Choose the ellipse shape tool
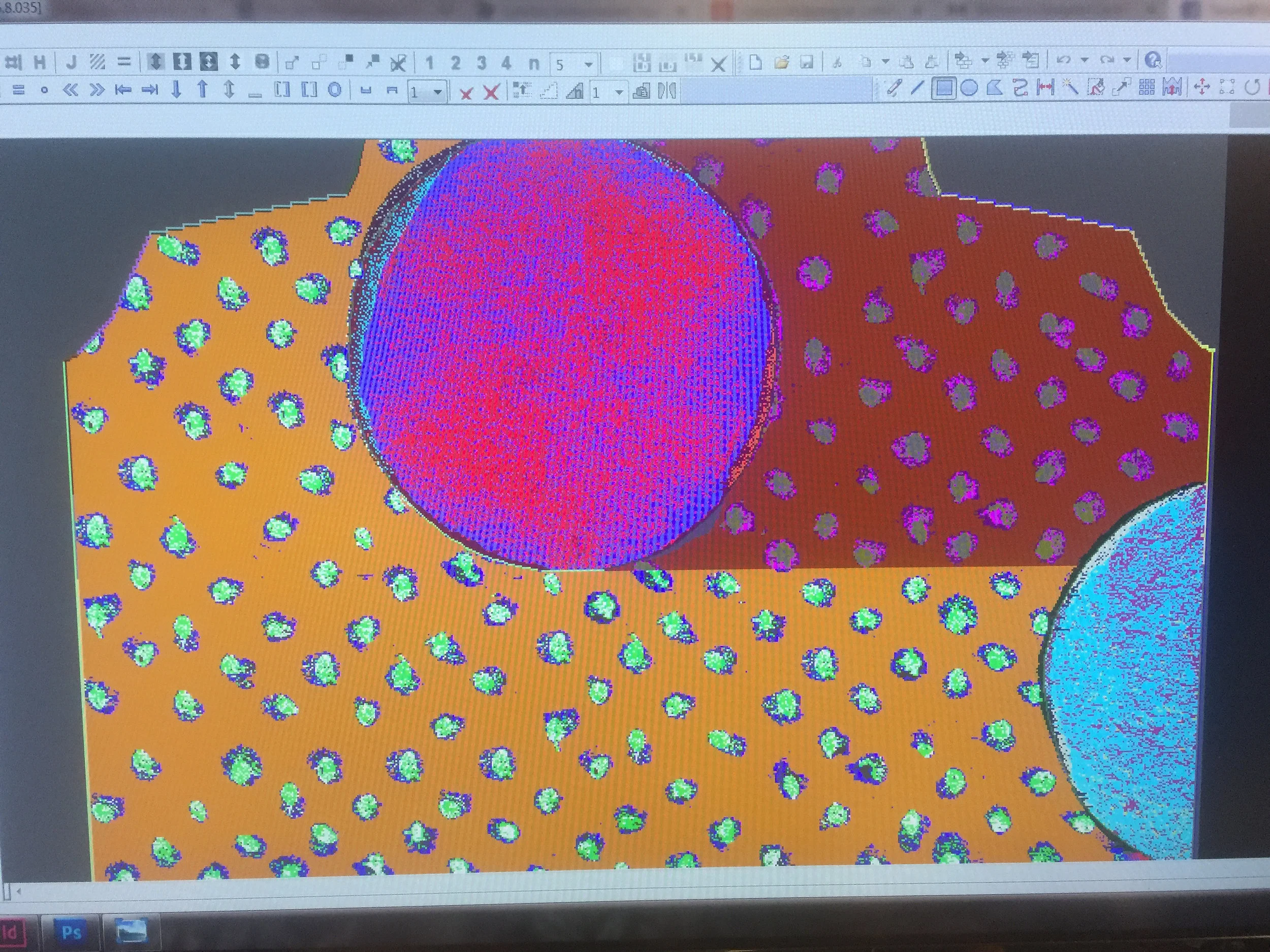Image resolution: width=1270 pixels, height=952 pixels. tap(969, 88)
